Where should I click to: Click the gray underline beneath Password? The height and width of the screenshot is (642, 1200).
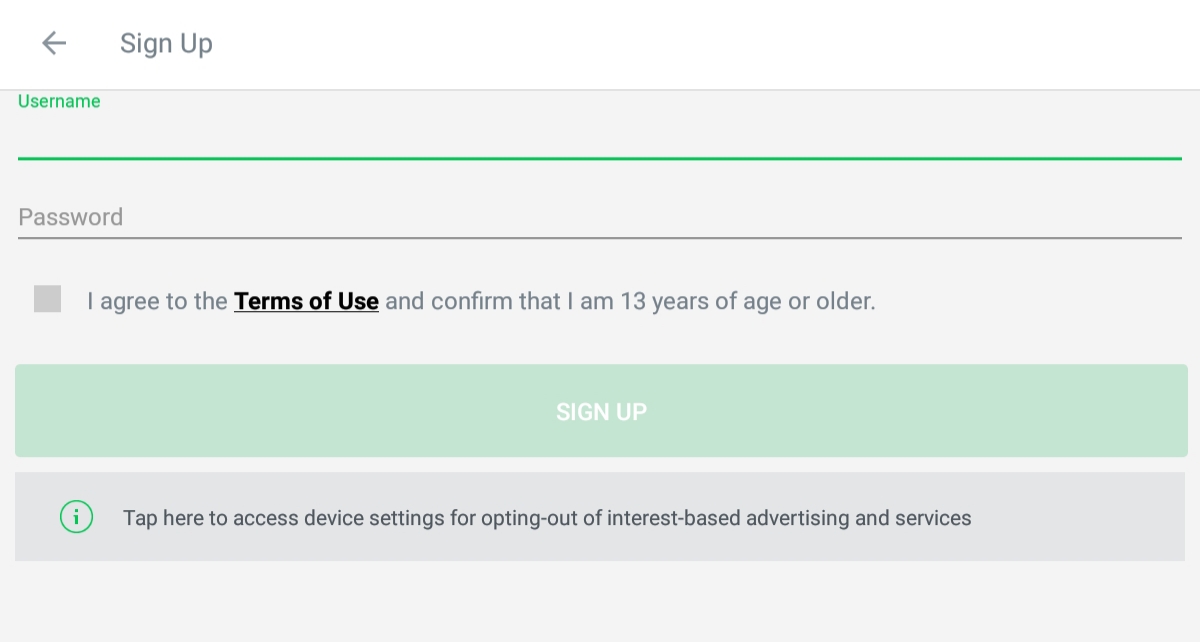pyautogui.click(x=600, y=238)
